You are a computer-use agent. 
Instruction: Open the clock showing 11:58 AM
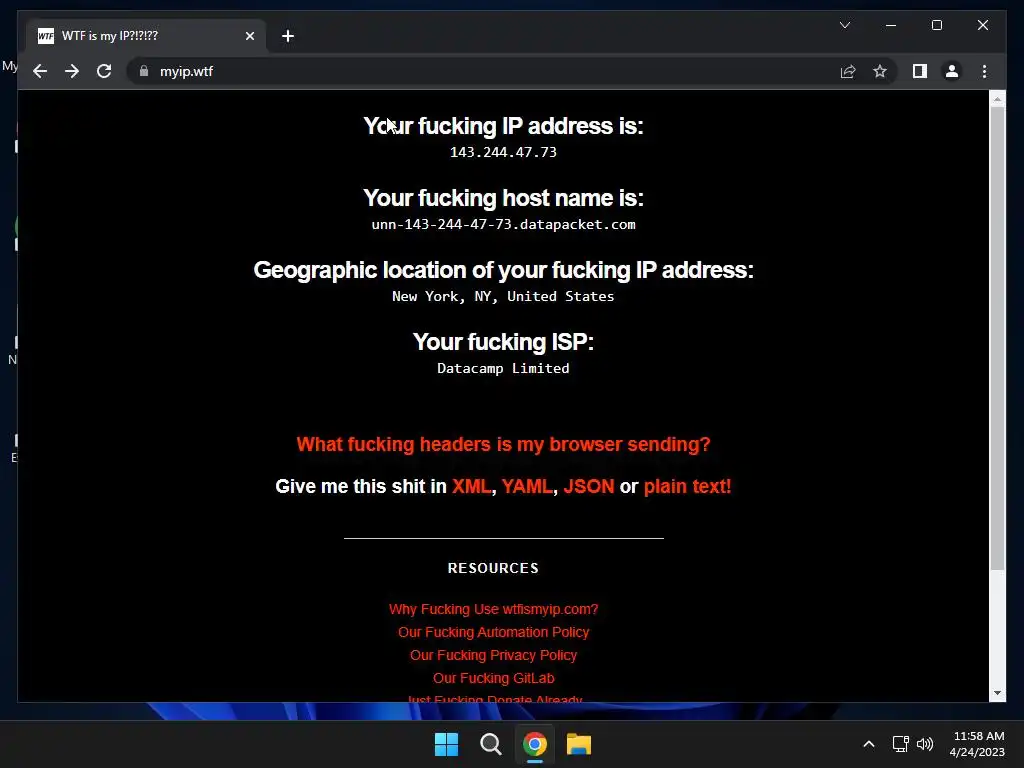[x=977, y=744]
